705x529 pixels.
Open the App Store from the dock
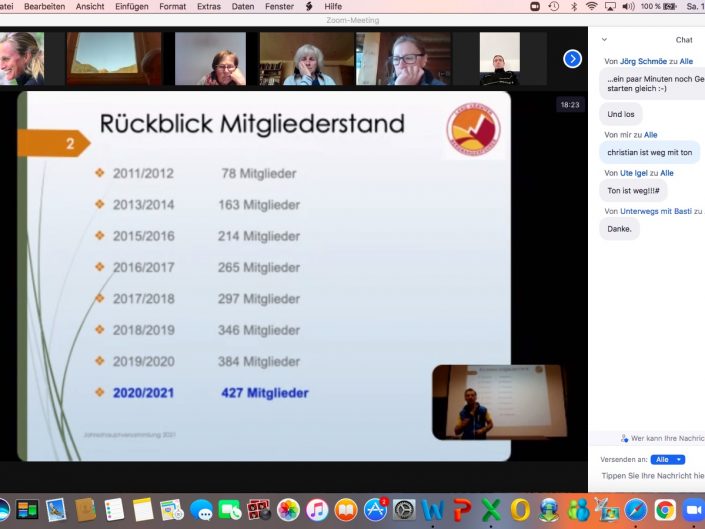coord(376,510)
